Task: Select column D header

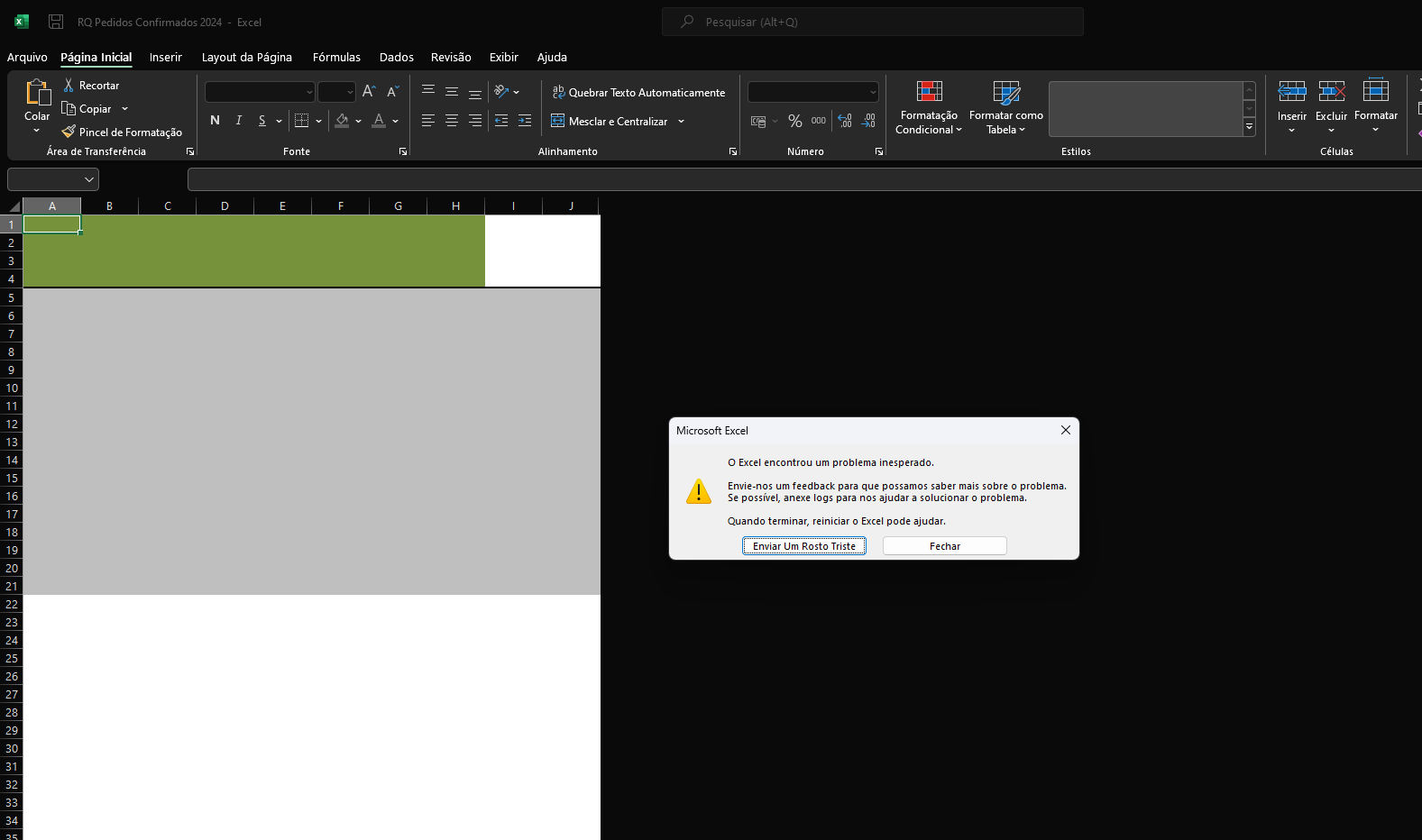Action: click(225, 206)
